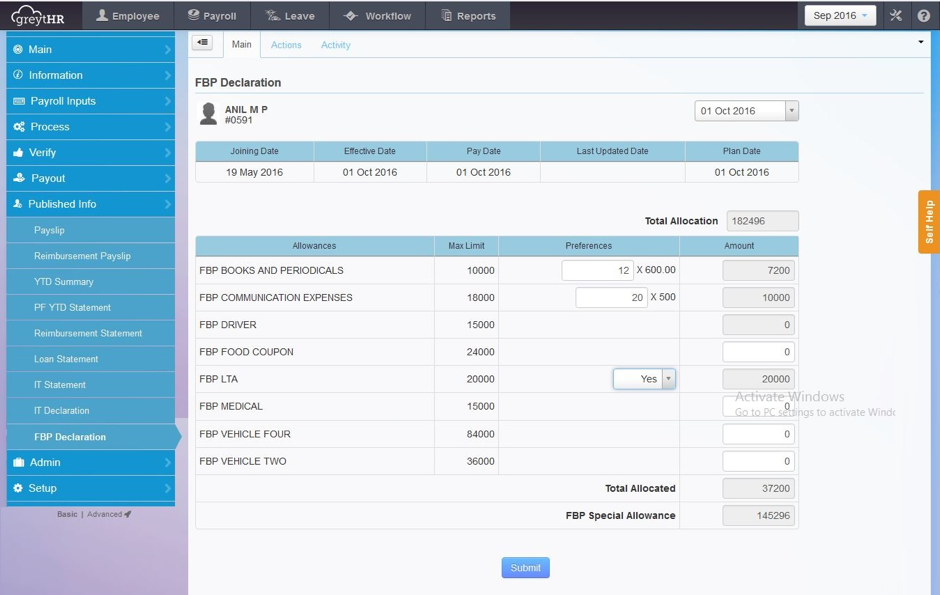Expand the Payout sidebar section
Viewport: 940px width, 595px height.
pos(91,178)
